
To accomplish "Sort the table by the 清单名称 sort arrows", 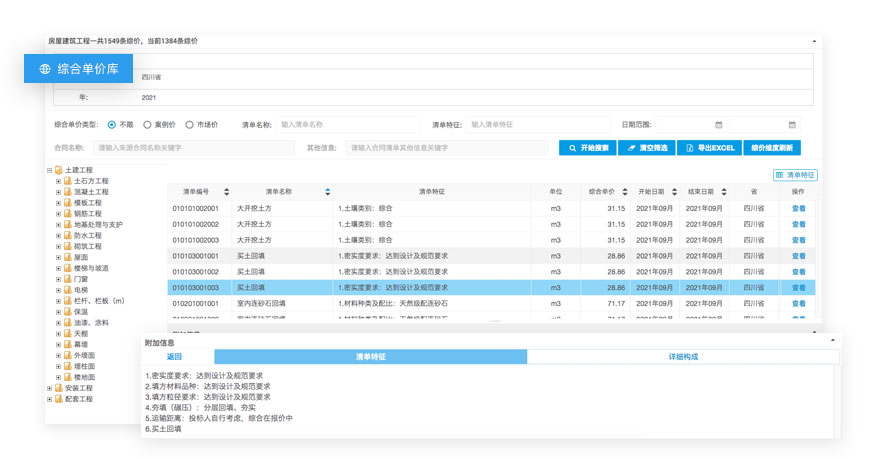I will pyautogui.click(x=328, y=192).
